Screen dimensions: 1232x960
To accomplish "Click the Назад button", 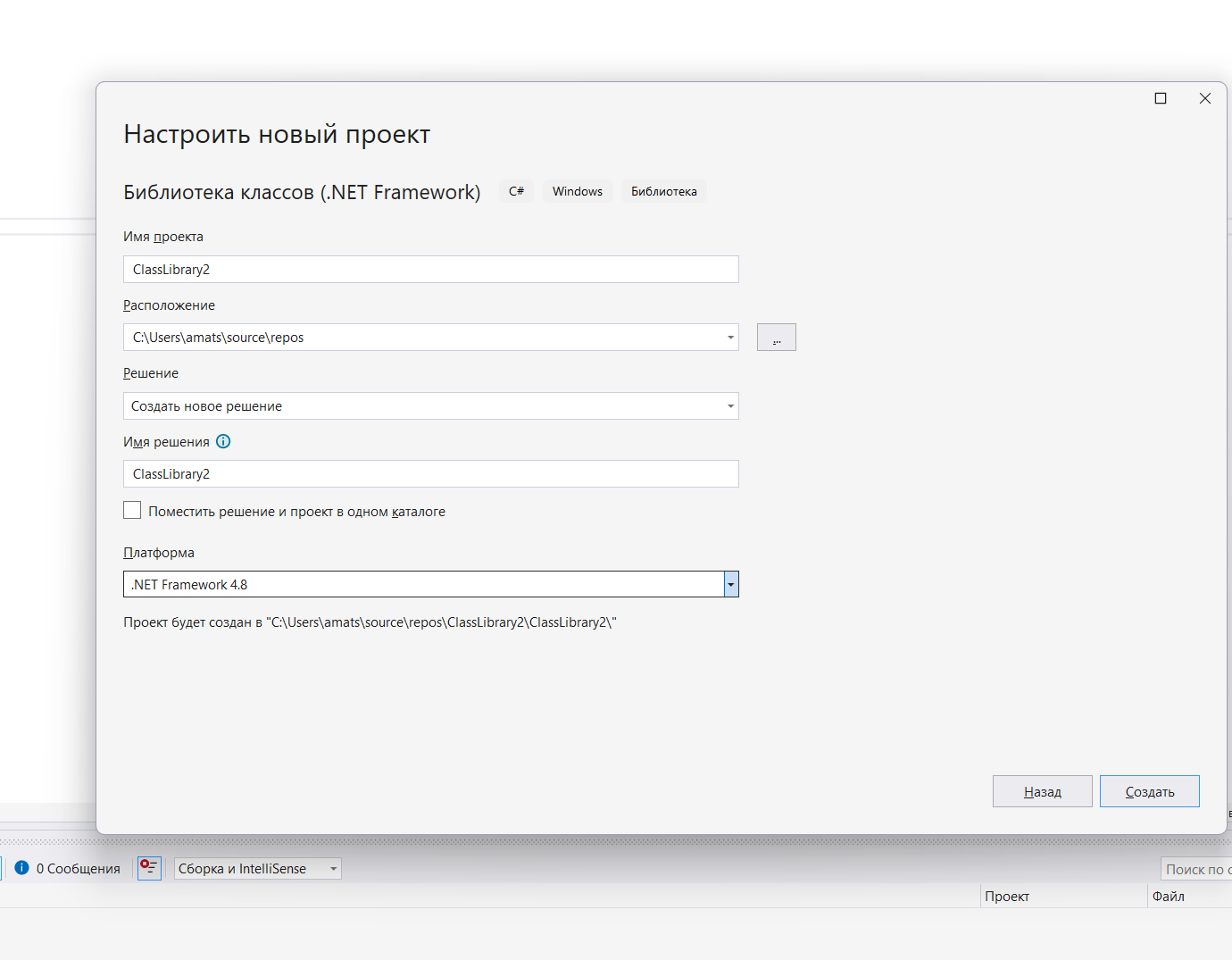I will pos(1042,791).
